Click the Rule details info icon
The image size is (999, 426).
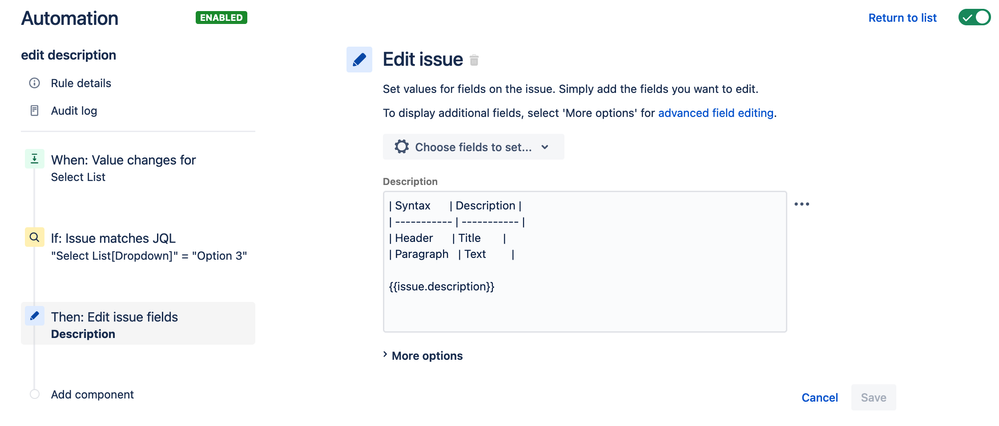pos(35,83)
